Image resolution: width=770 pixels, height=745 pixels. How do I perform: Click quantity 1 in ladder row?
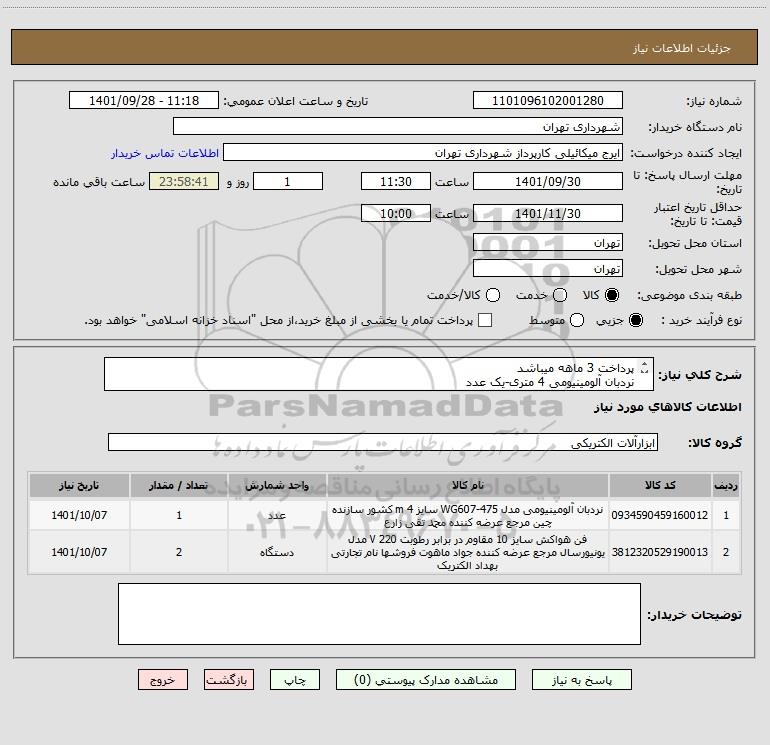[179, 515]
